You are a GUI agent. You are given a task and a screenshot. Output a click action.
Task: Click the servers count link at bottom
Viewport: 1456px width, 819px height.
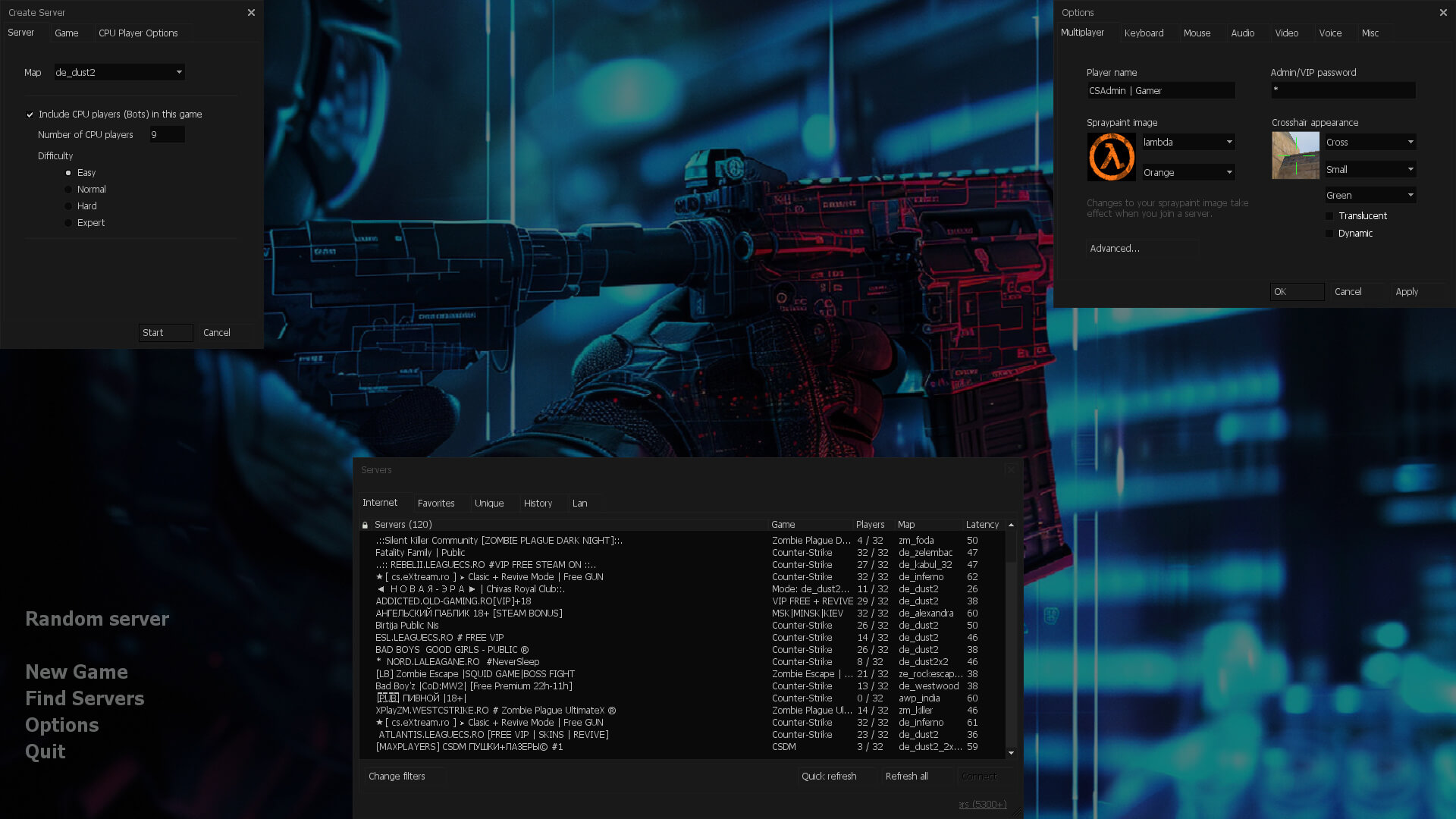tap(983, 805)
